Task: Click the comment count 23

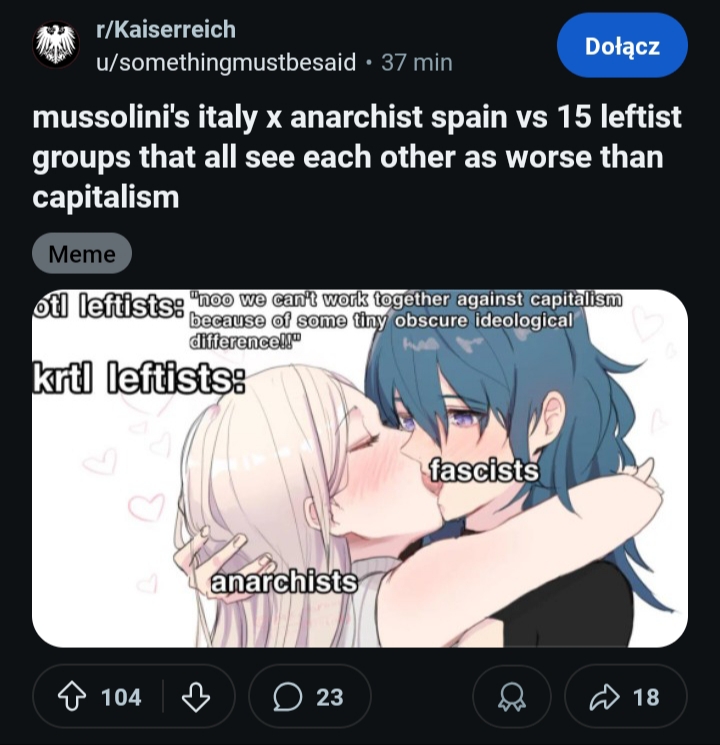Action: tap(329, 697)
